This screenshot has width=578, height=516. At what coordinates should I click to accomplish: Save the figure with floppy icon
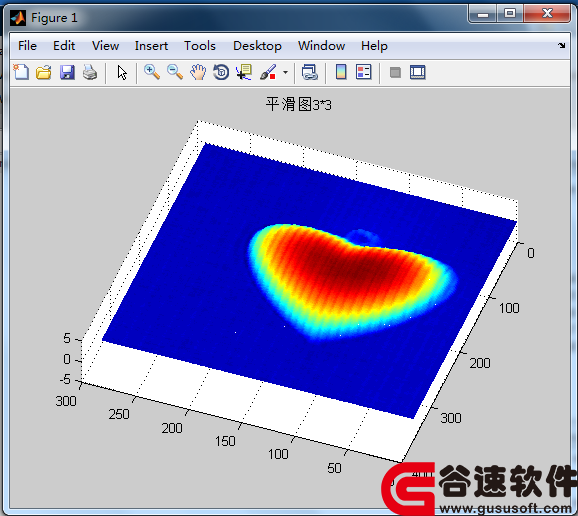(x=67, y=72)
